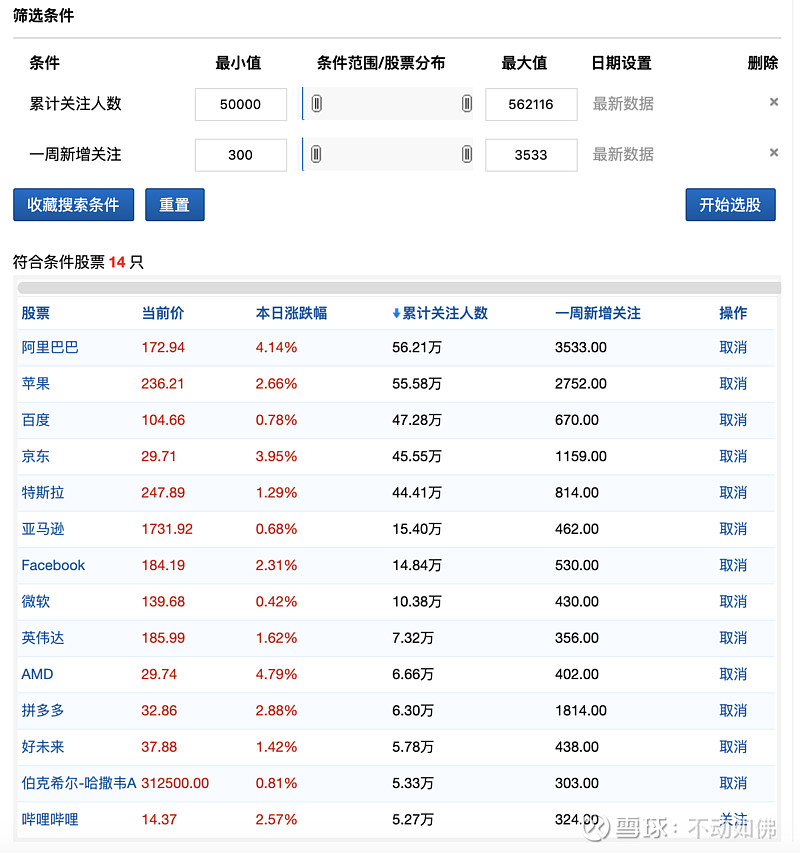Image resolution: width=800 pixels, height=853 pixels.
Task: Open the 百度 stock link
Action: click(36, 420)
